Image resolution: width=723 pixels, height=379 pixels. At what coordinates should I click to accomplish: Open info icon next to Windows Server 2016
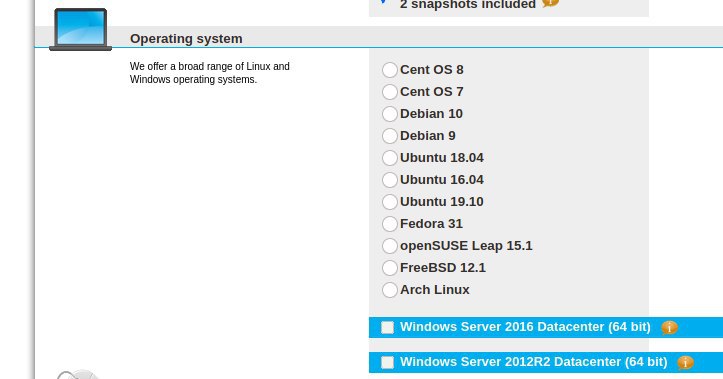pyautogui.click(x=669, y=327)
